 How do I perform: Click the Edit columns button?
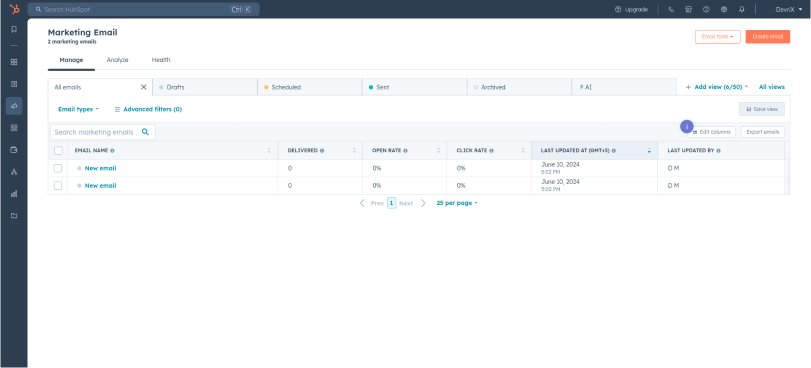(x=712, y=132)
